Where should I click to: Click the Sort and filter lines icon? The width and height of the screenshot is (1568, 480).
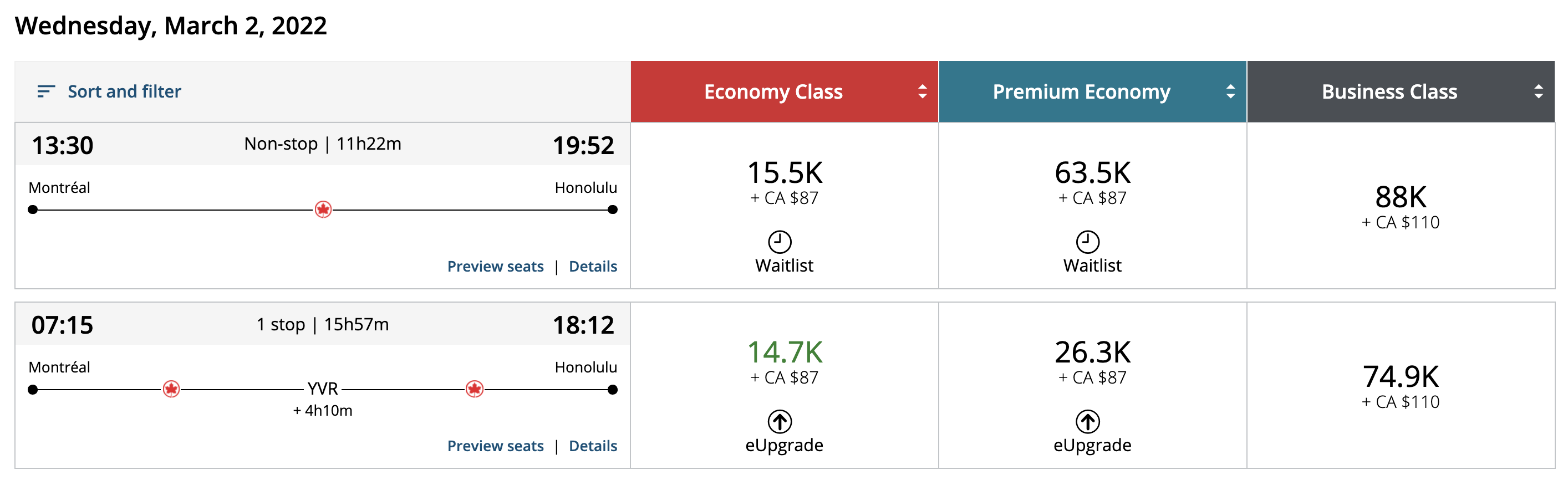pos(45,91)
